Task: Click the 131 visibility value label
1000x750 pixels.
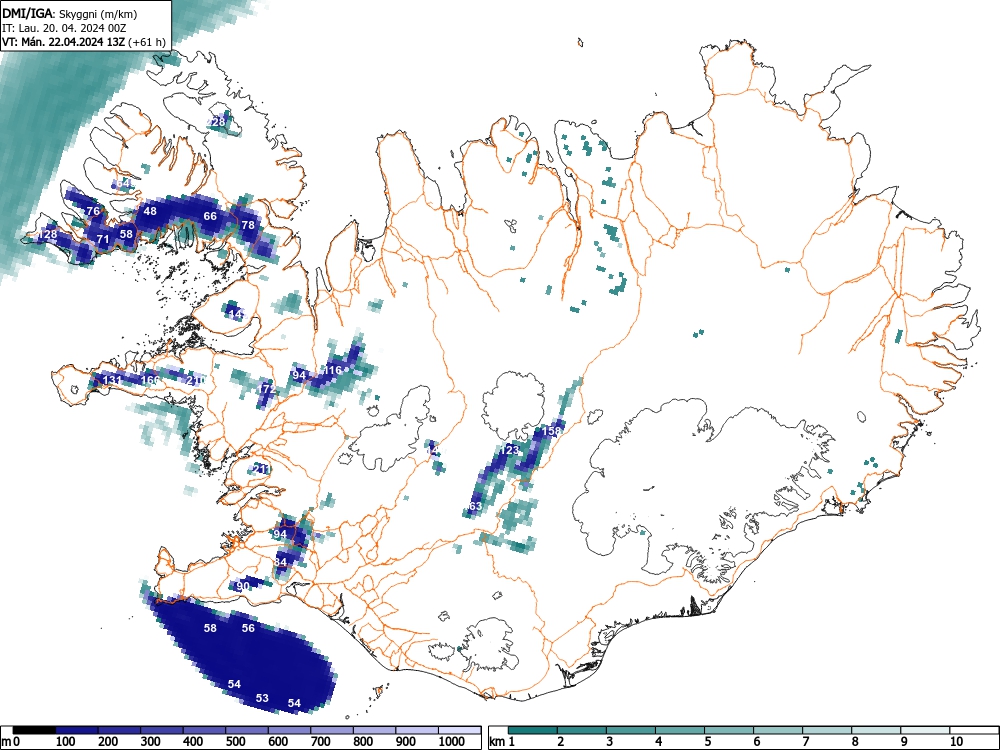Action: pos(112,380)
